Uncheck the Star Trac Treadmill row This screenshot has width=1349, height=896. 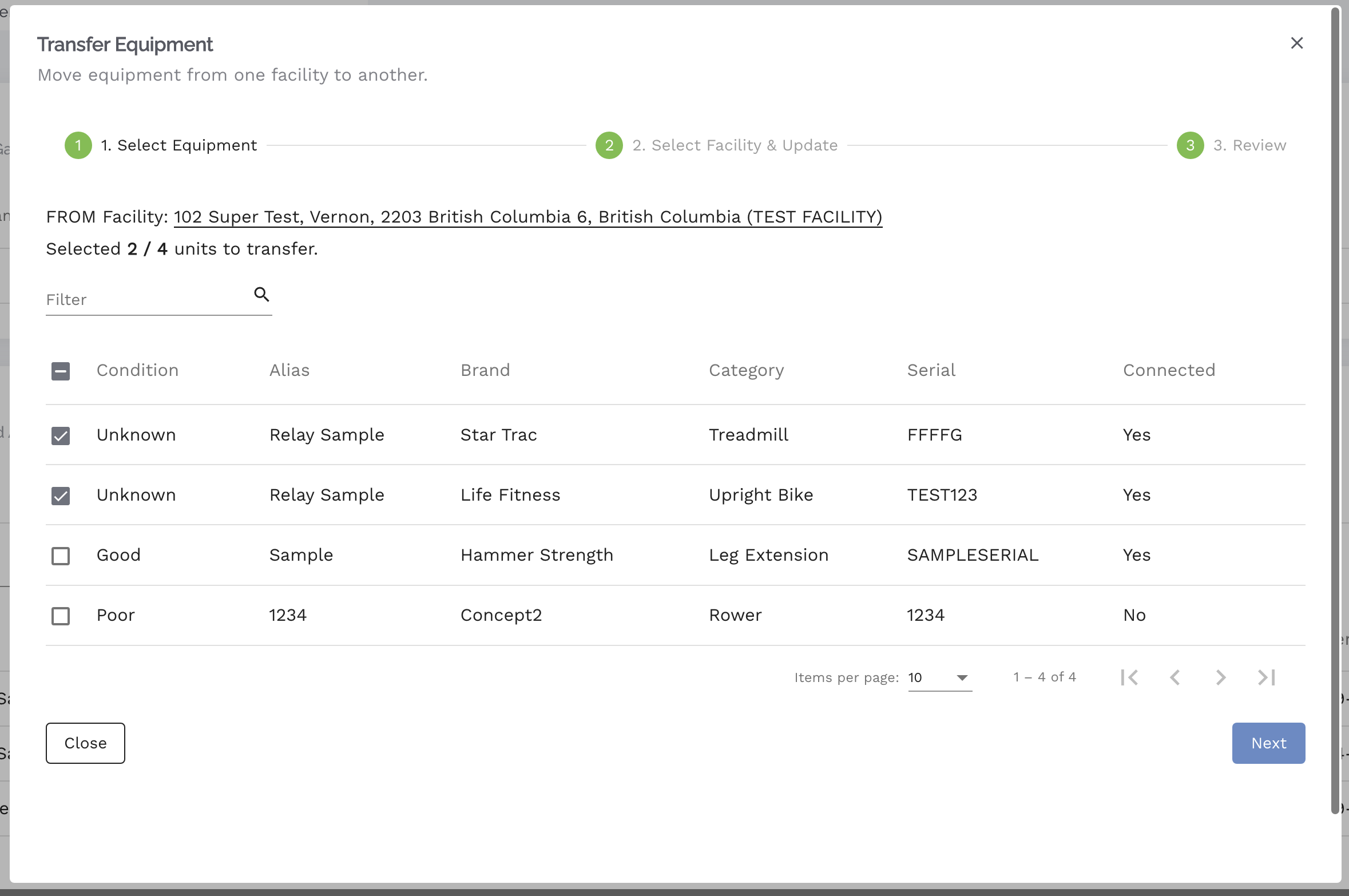click(61, 435)
